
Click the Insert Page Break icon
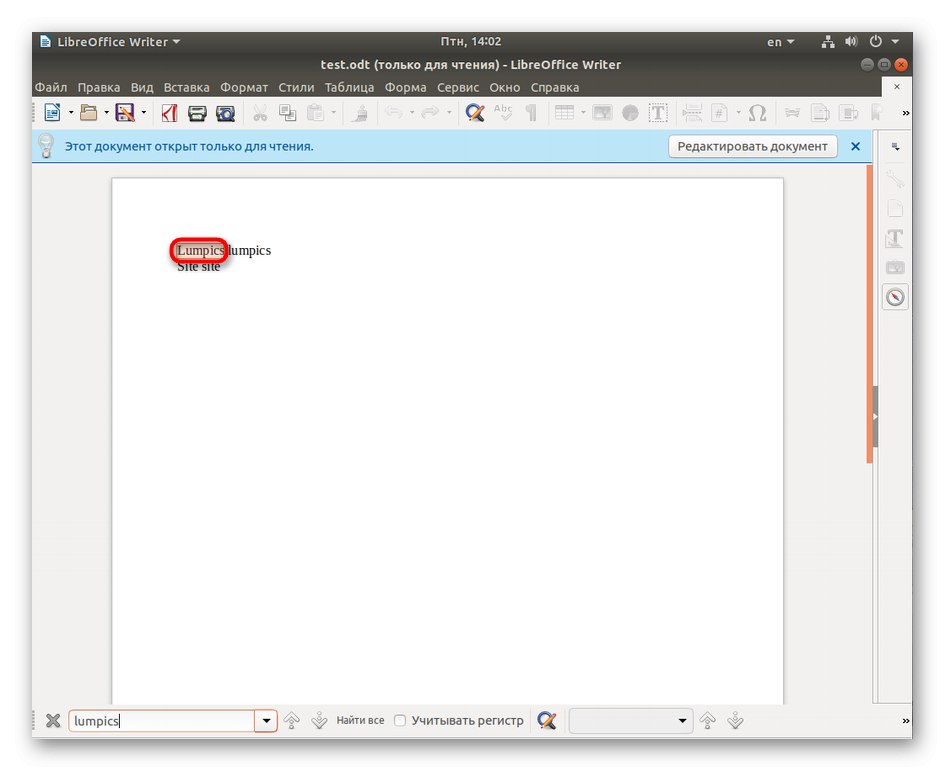click(692, 113)
